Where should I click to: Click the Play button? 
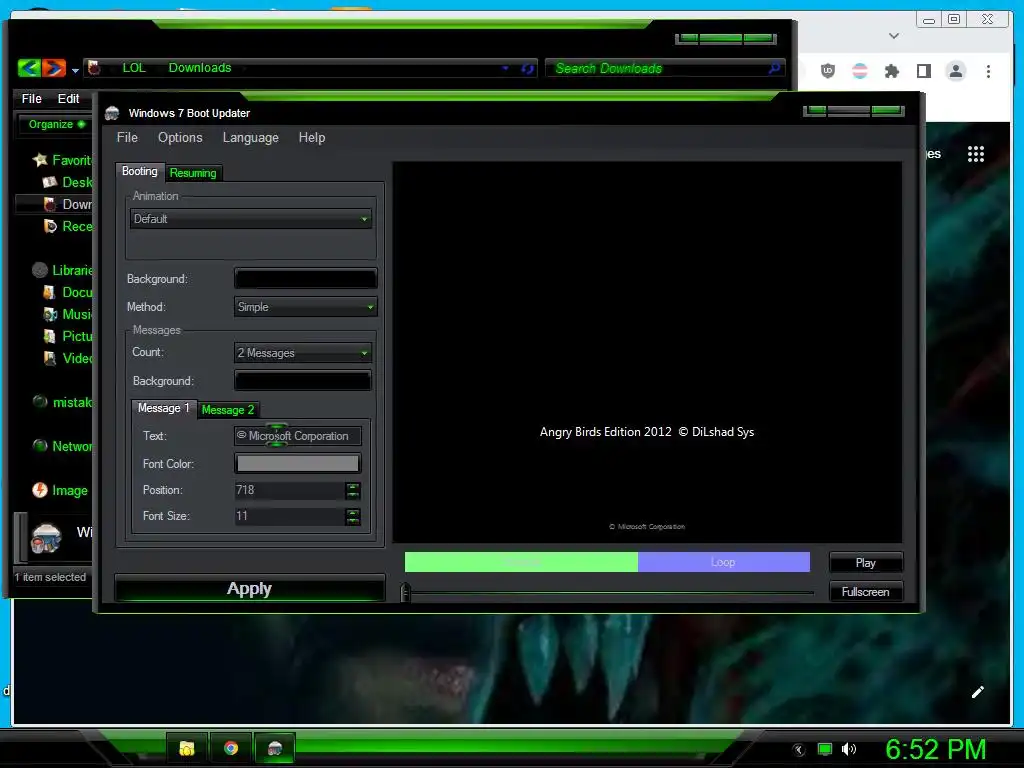[866, 562]
